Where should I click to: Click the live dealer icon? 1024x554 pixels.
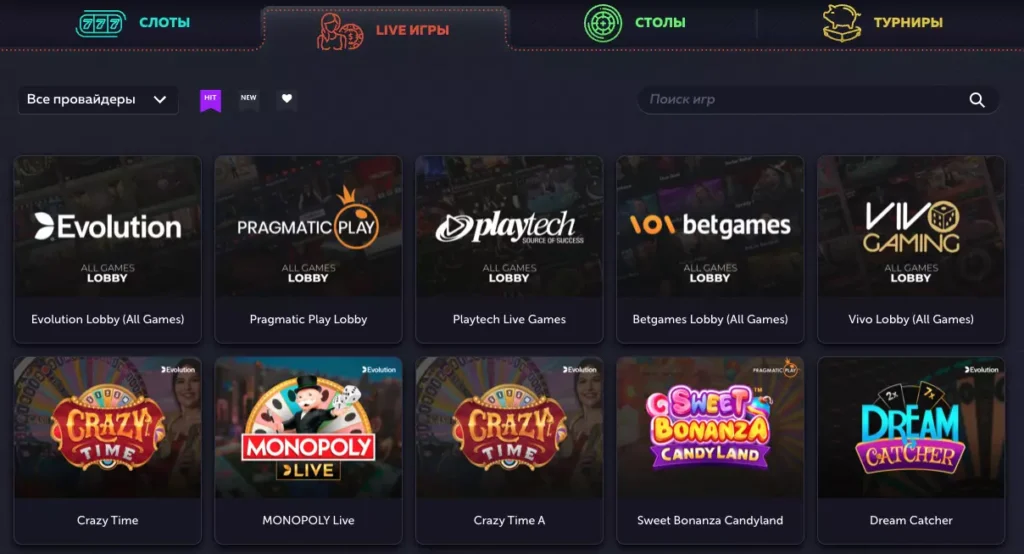pyautogui.click(x=340, y=31)
